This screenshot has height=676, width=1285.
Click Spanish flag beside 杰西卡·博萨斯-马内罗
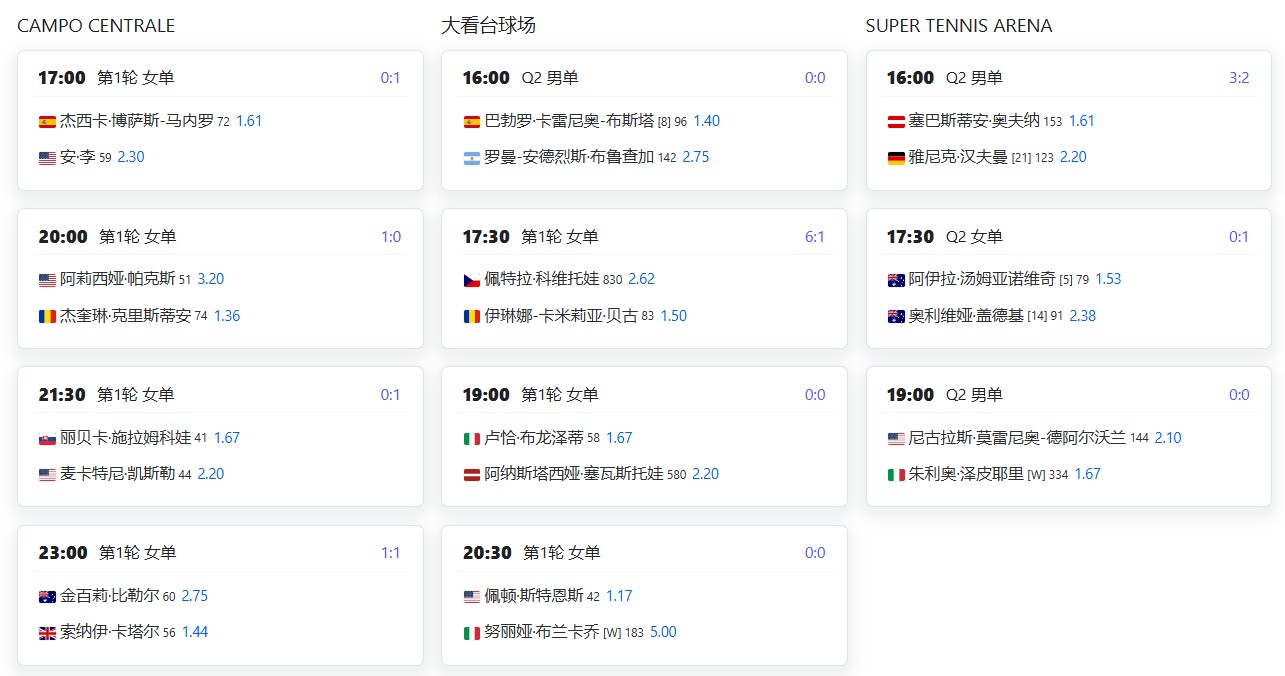[47, 122]
